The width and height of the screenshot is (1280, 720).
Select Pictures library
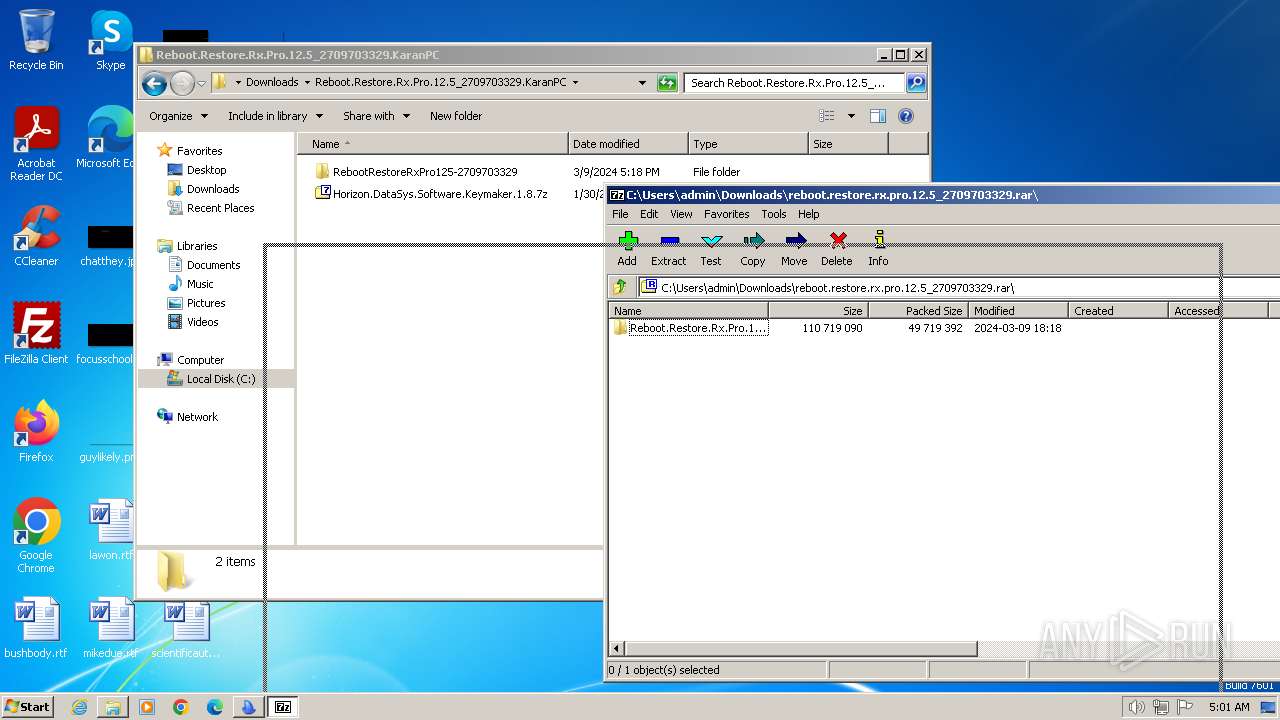[197, 303]
